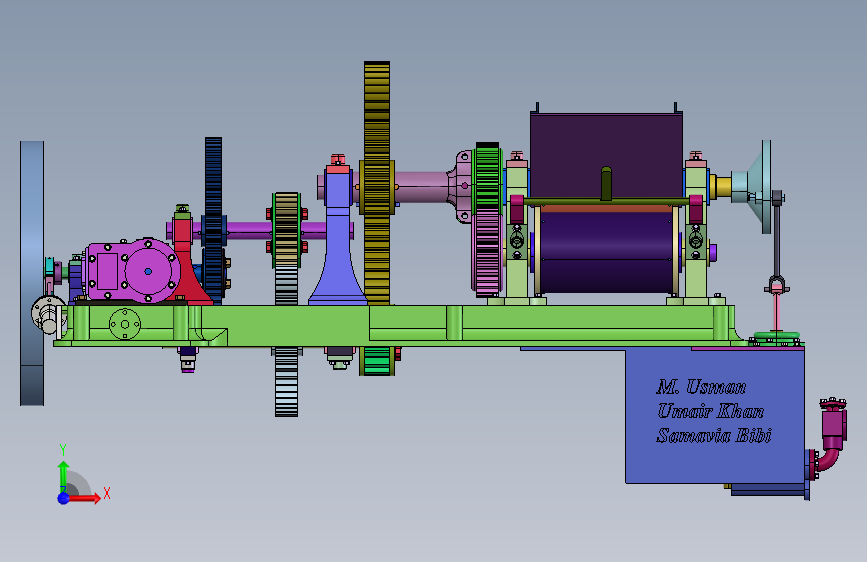
Task: Pick the pink shaft right of yellow gear
Action: coord(421,186)
